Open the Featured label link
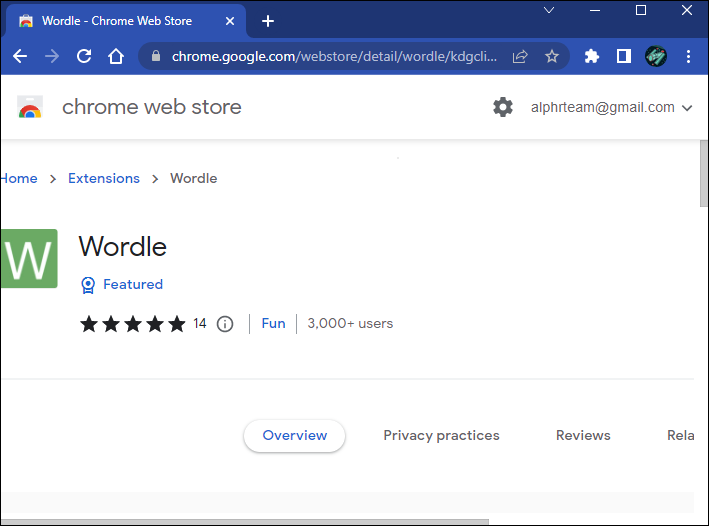Viewport: 709px width, 526px height. click(x=133, y=284)
